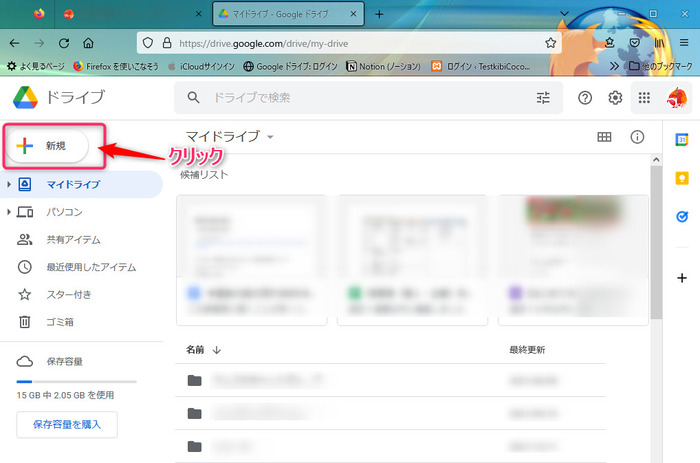Open the マイドライブ title dropdown
Screen dimensions: 700x463
pos(229,136)
